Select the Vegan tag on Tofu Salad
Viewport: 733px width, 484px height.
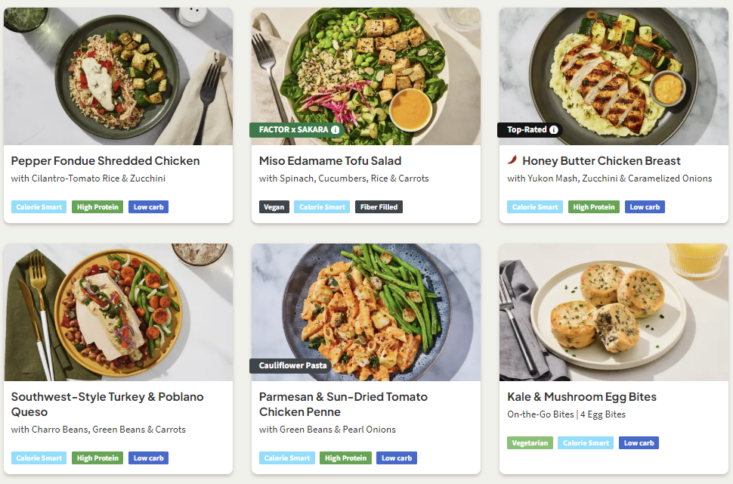click(x=274, y=207)
